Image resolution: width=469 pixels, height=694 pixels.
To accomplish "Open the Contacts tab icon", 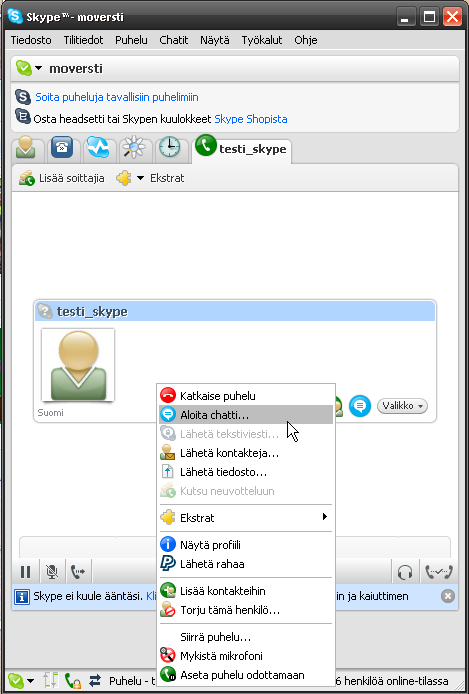I will click(x=27, y=148).
